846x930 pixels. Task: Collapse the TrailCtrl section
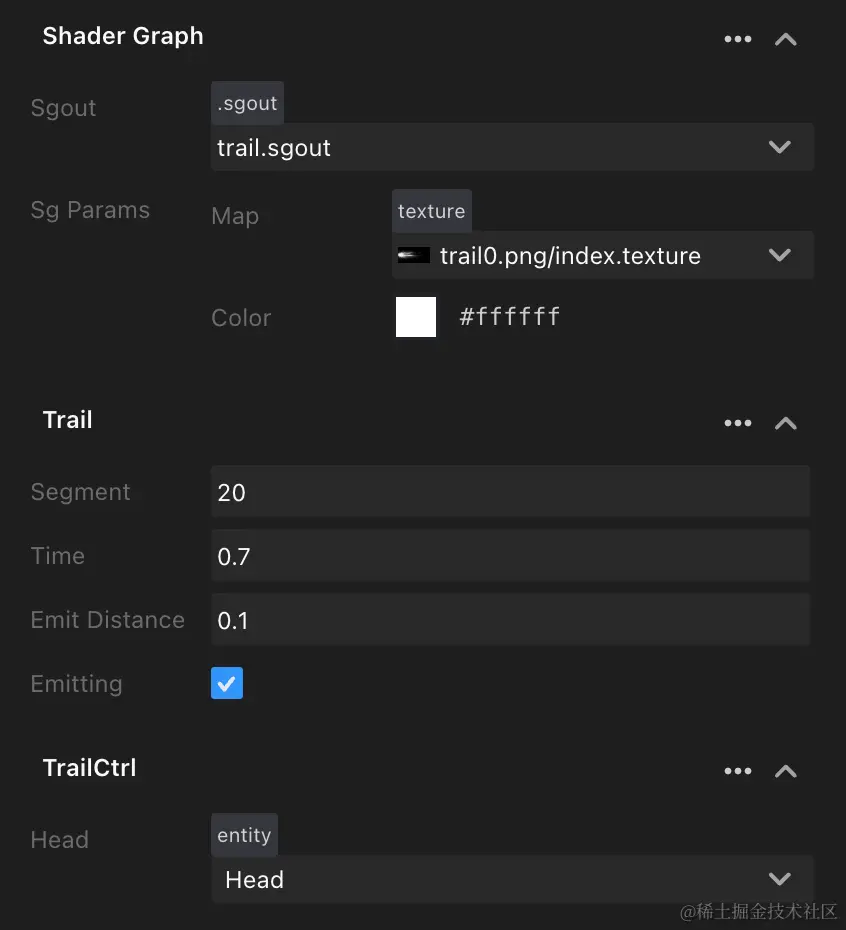click(786, 771)
